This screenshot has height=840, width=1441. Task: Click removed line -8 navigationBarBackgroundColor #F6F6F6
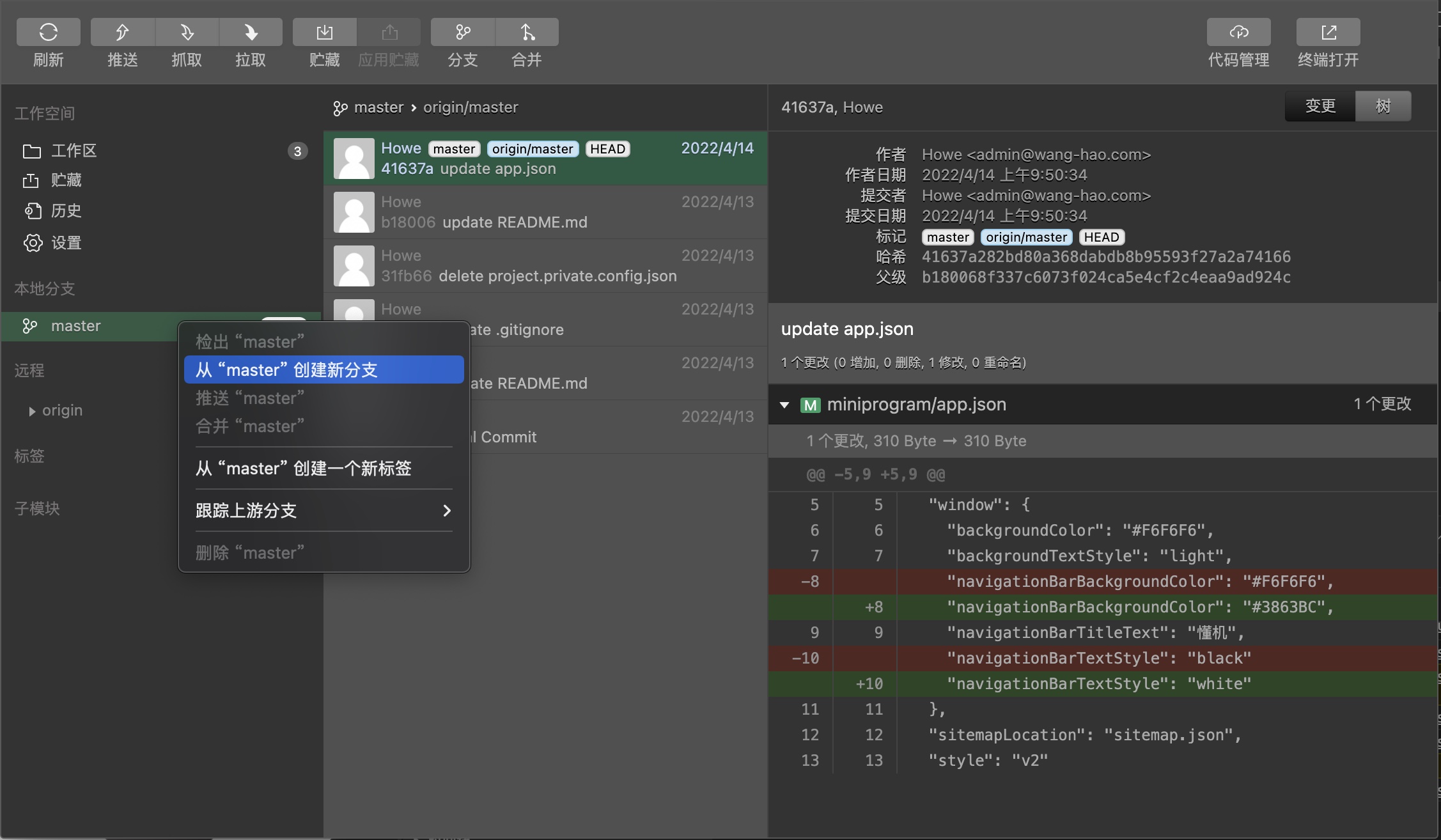pyautogui.click(x=1103, y=582)
